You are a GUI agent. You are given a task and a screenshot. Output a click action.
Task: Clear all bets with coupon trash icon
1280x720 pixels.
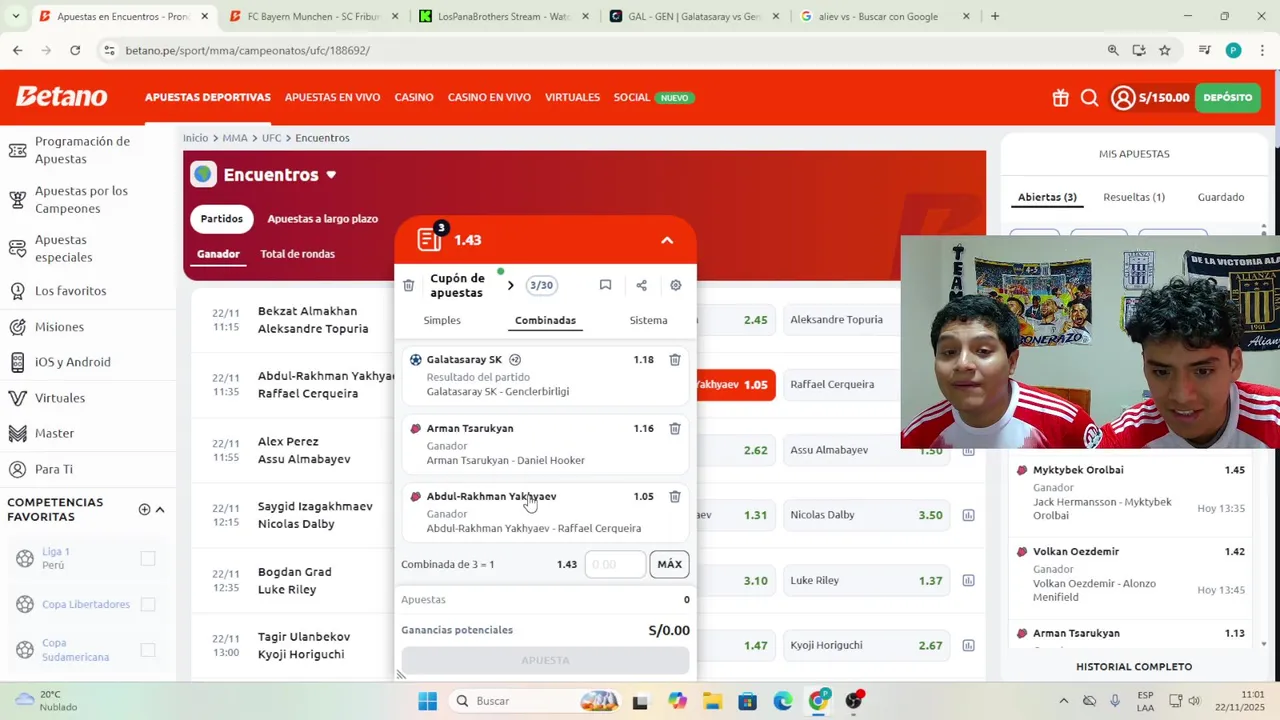tap(408, 286)
